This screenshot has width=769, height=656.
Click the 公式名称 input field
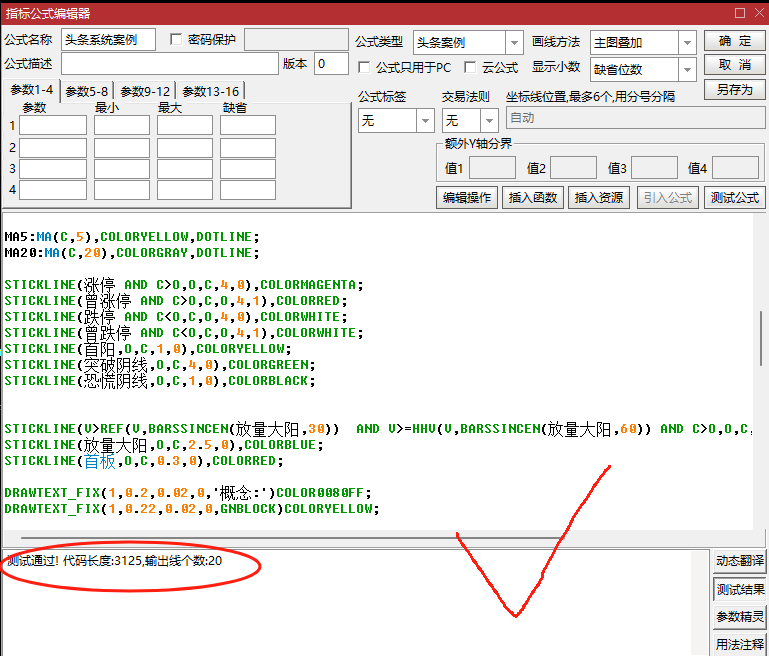(108, 40)
